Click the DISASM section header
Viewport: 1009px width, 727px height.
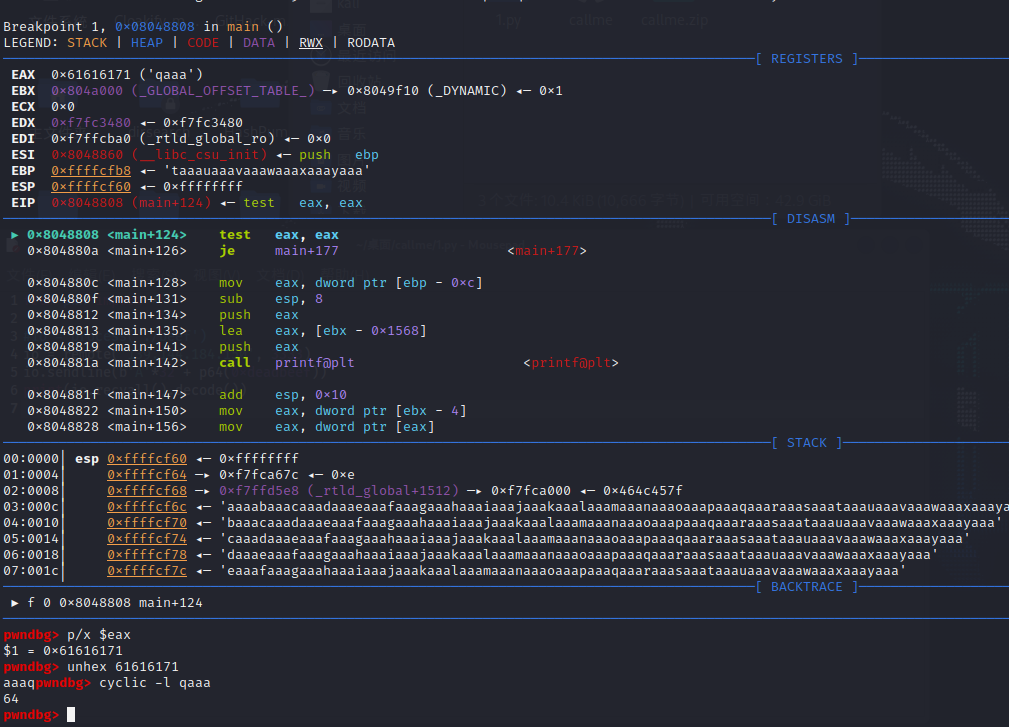click(811, 219)
